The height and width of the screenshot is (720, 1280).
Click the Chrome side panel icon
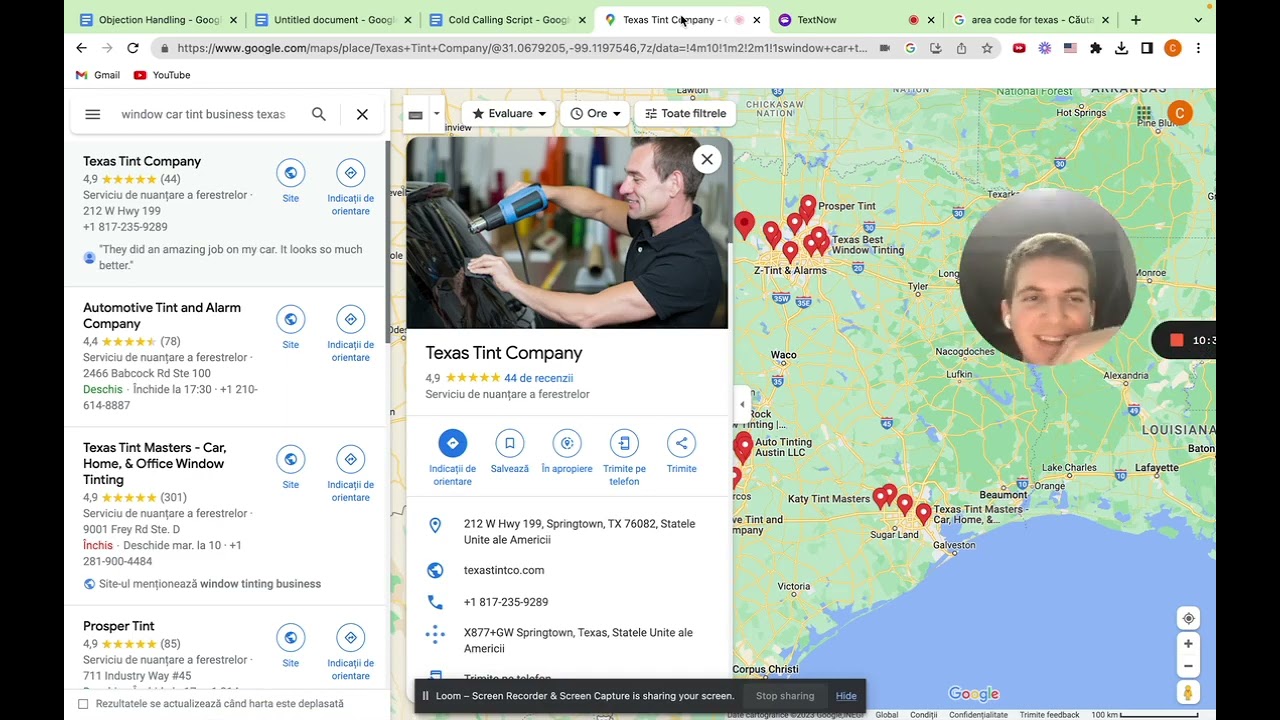coord(1147,48)
